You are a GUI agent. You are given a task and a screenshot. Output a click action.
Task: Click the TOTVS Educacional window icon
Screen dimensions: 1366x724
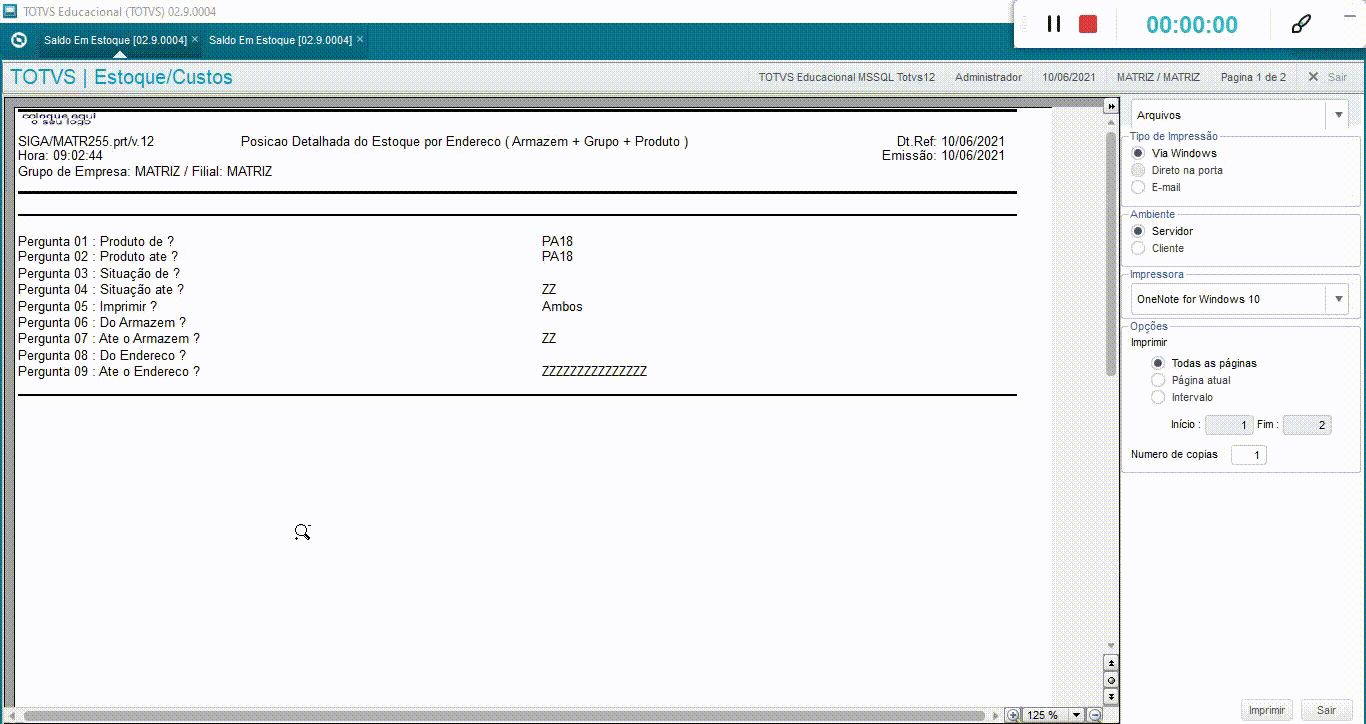pos(9,11)
